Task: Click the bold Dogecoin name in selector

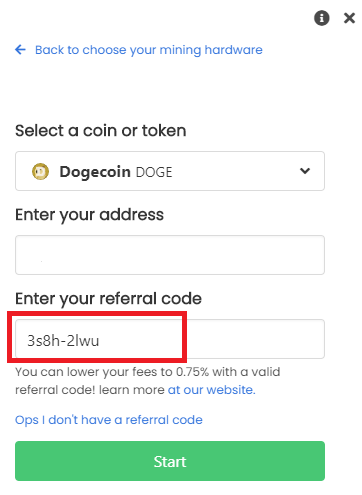Action: click(x=95, y=172)
